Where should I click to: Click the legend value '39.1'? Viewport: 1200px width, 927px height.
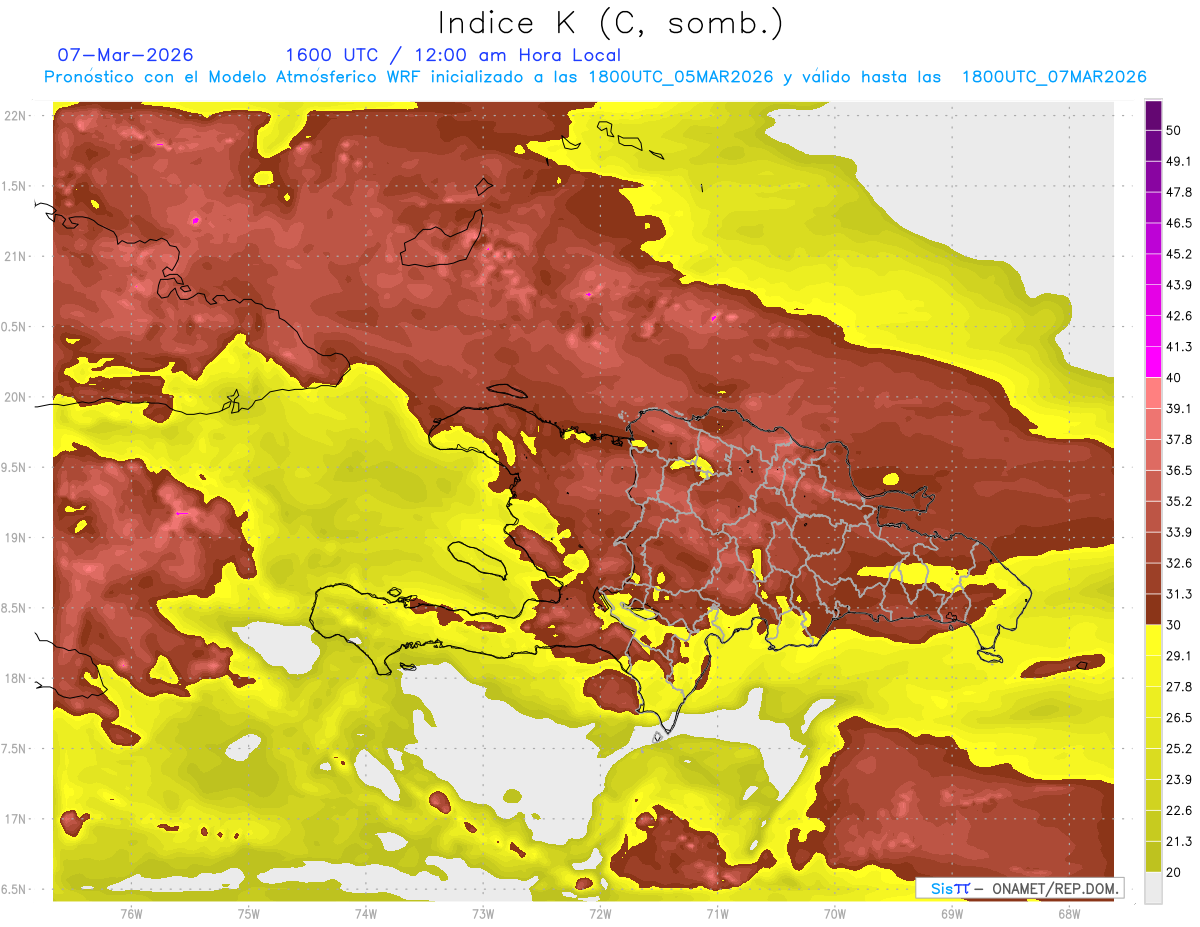coord(1179,409)
